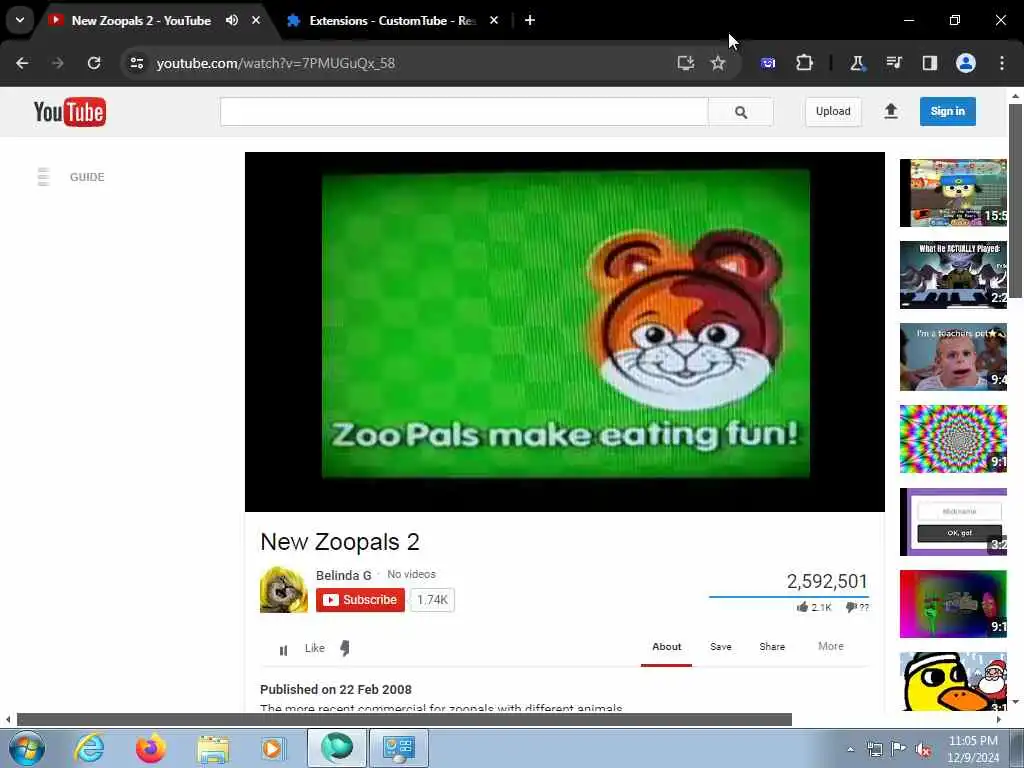Image resolution: width=1024 pixels, height=768 pixels.
Task: Switch to Extensions - CustomTube tab
Action: click(393, 20)
